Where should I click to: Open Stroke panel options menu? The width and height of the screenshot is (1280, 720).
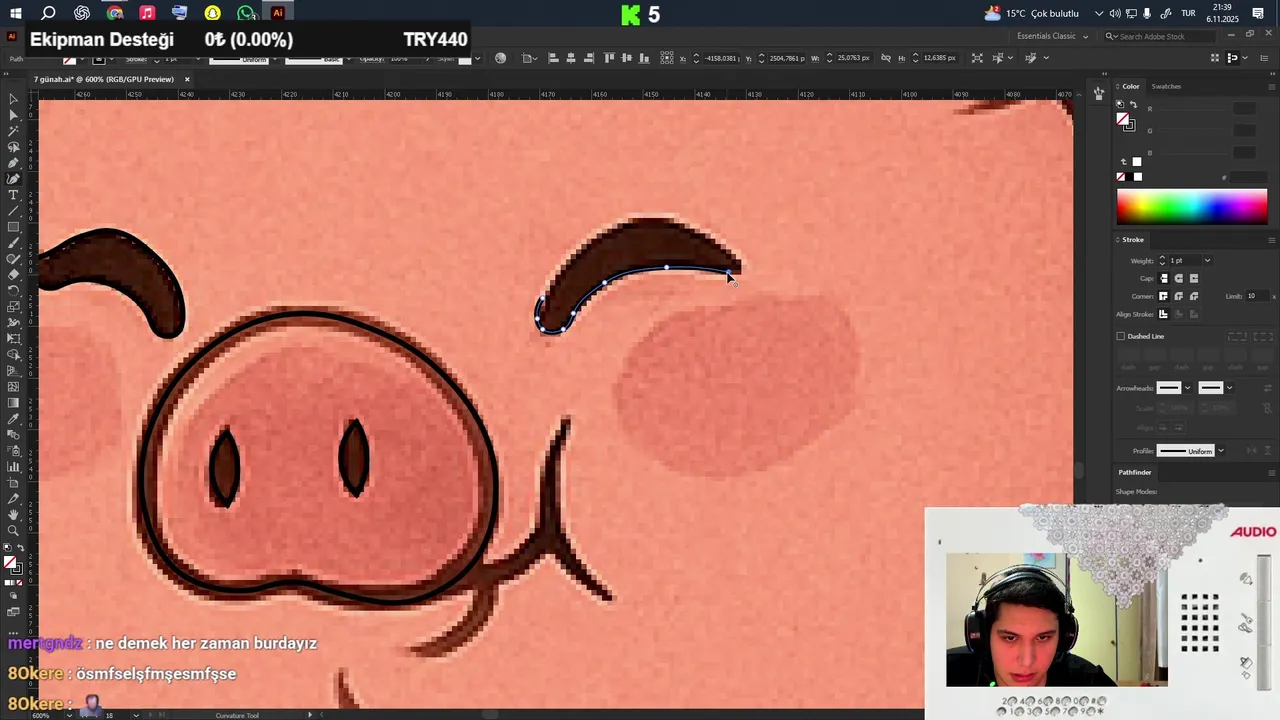click(x=1271, y=240)
